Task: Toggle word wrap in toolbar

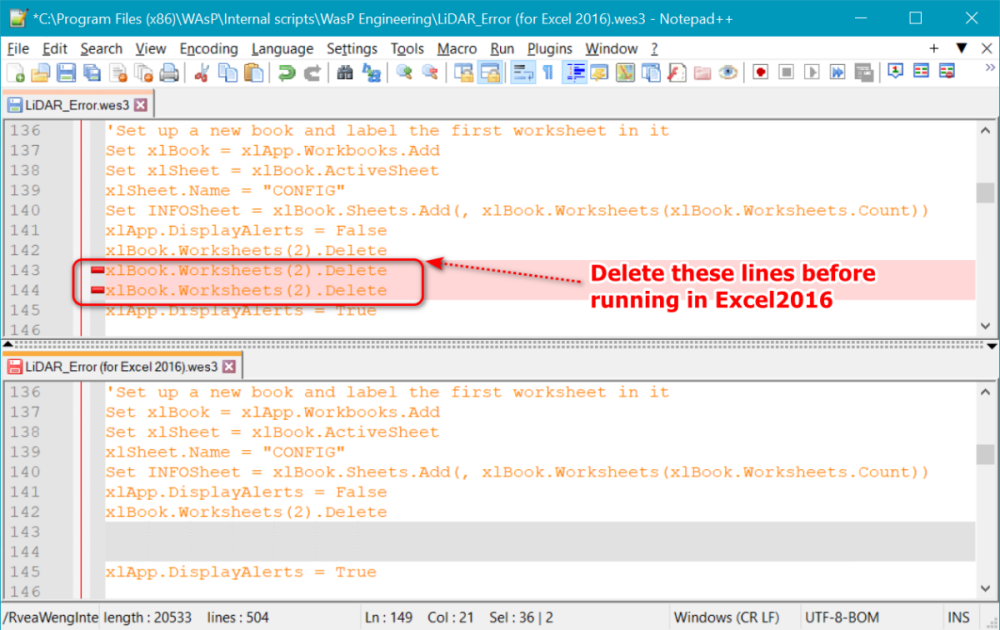Action: click(523, 72)
